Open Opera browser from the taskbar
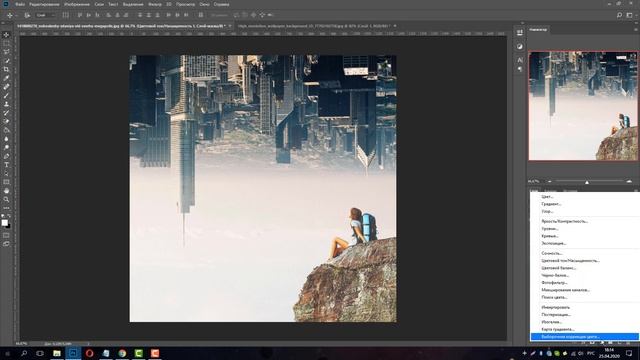Viewport: 640px width, 360px height. pos(89,353)
